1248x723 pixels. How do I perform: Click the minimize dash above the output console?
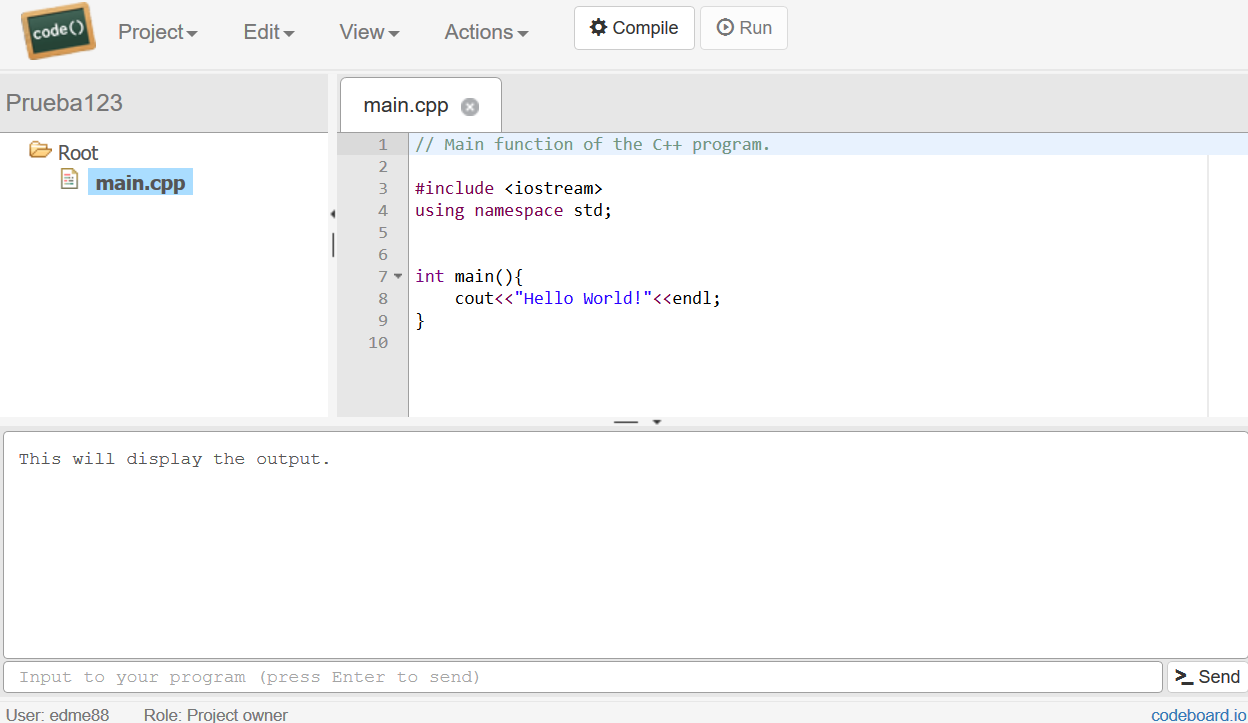[x=625, y=421]
